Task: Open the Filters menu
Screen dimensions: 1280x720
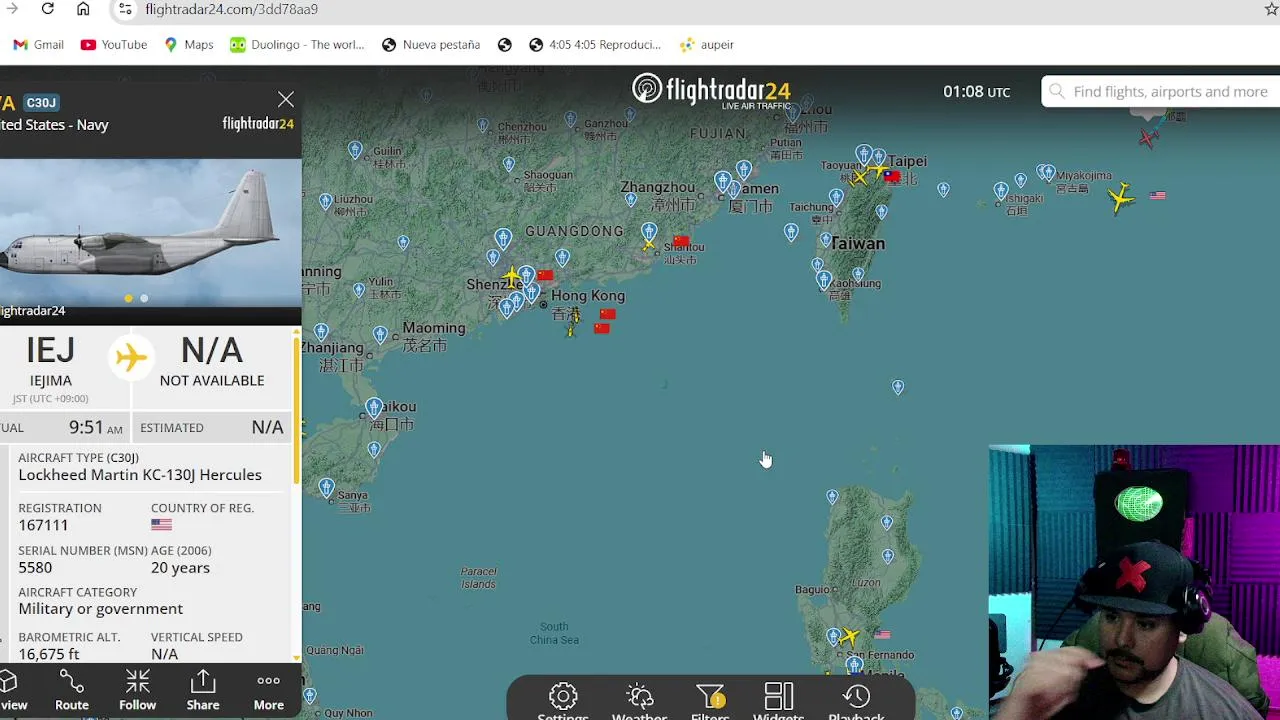Action: 710,701
